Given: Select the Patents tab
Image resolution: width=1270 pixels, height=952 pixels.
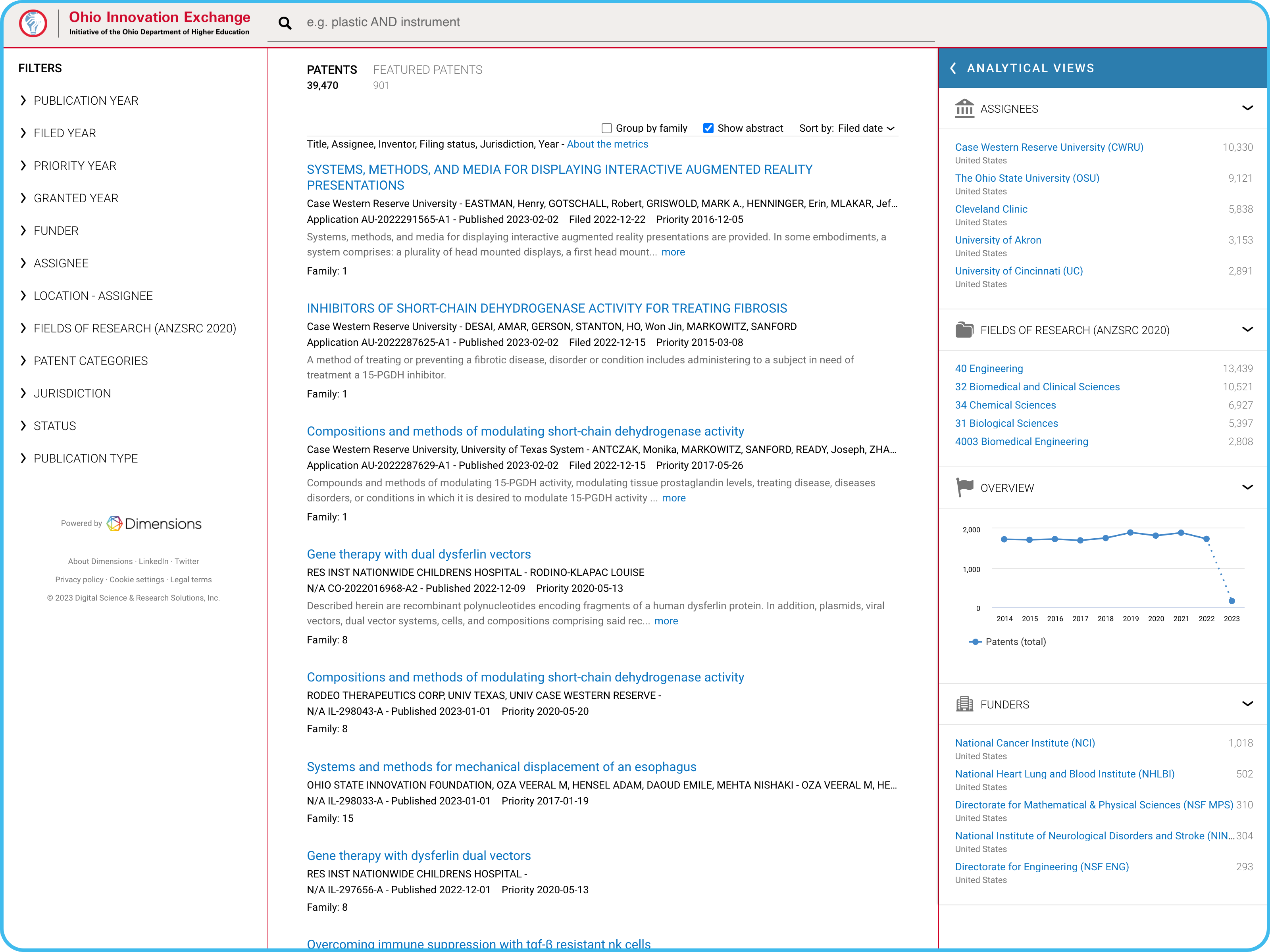Looking at the screenshot, I should [331, 70].
